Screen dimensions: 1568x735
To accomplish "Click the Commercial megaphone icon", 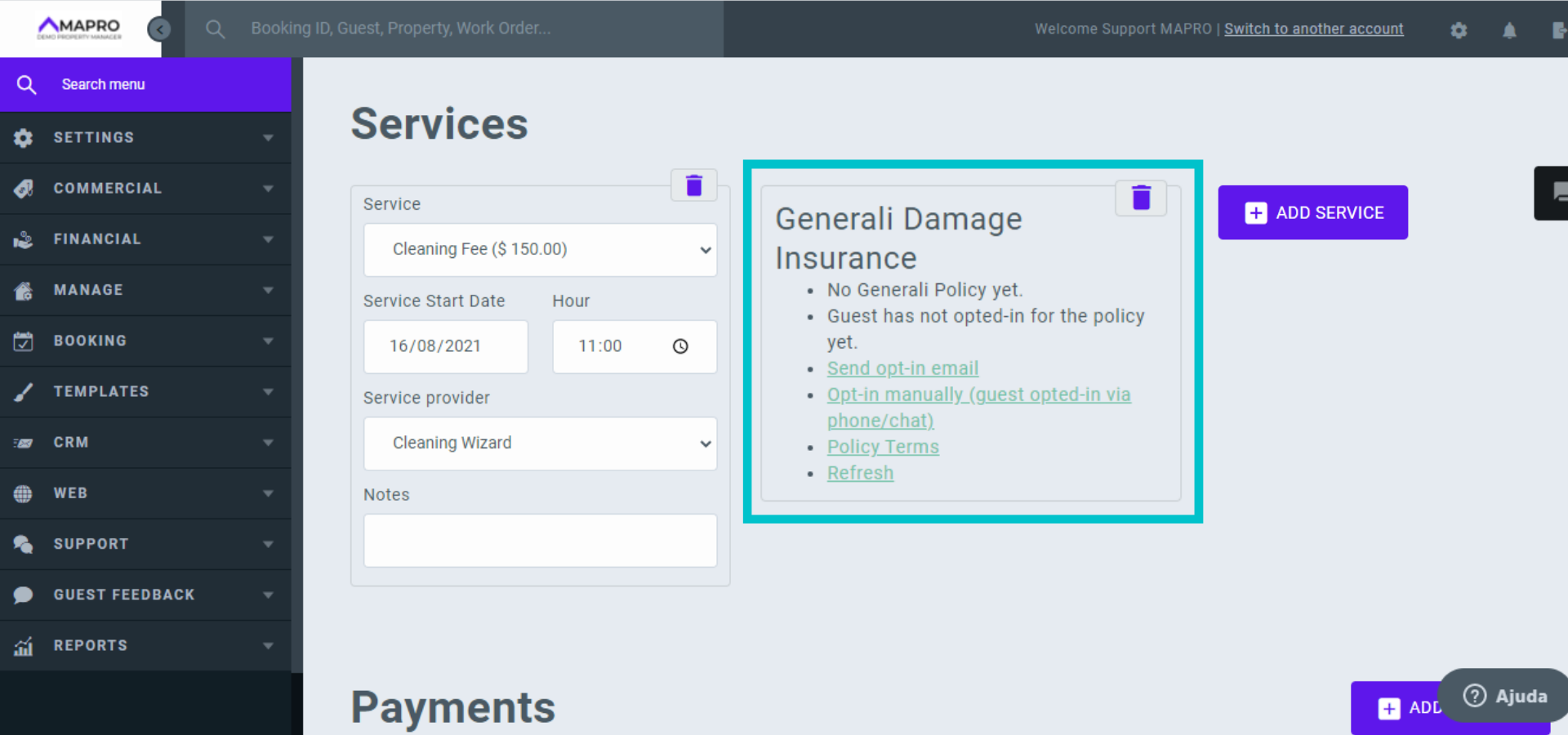I will pos(24,188).
